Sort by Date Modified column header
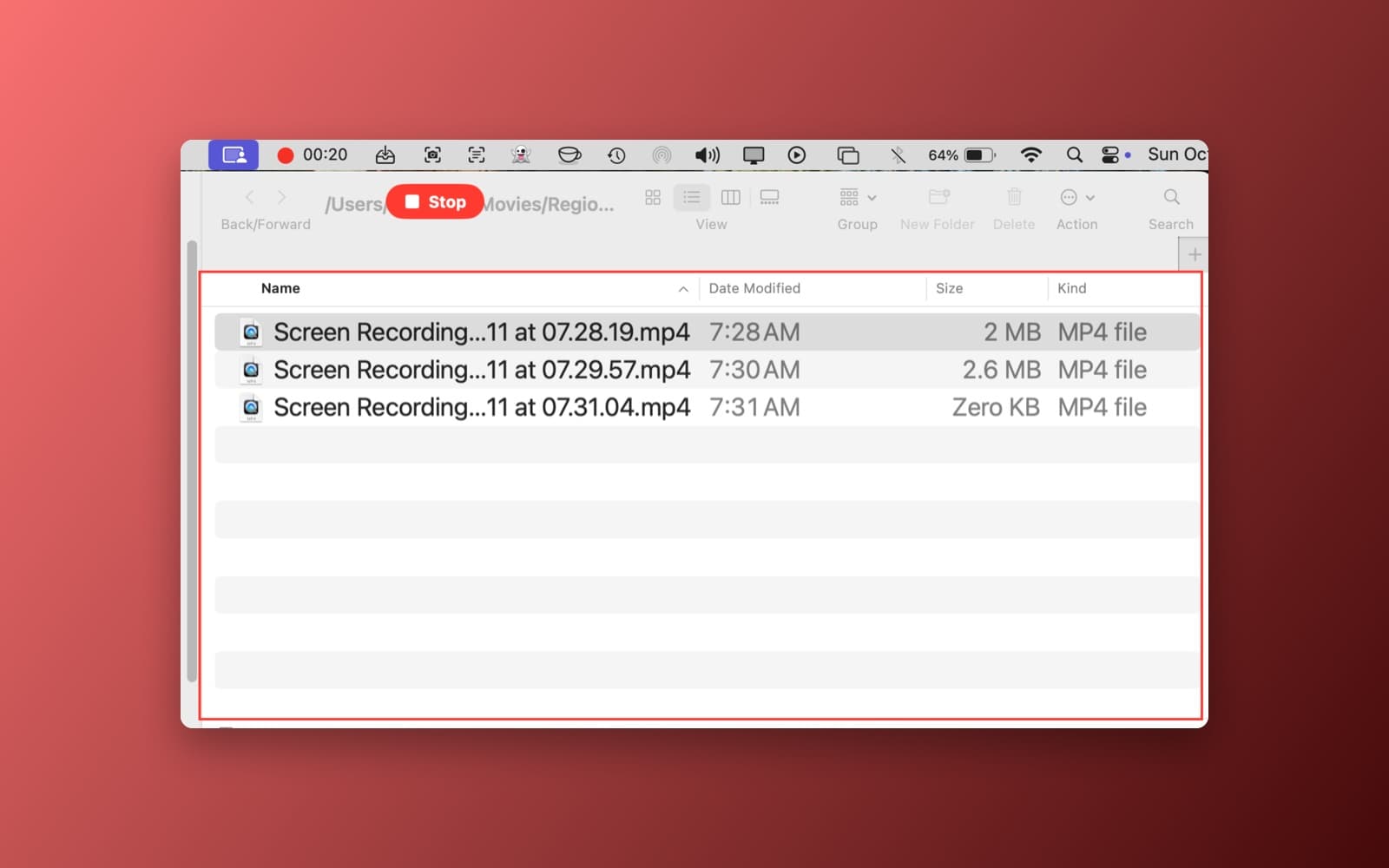Screen dimensions: 1389x868 point(754,288)
